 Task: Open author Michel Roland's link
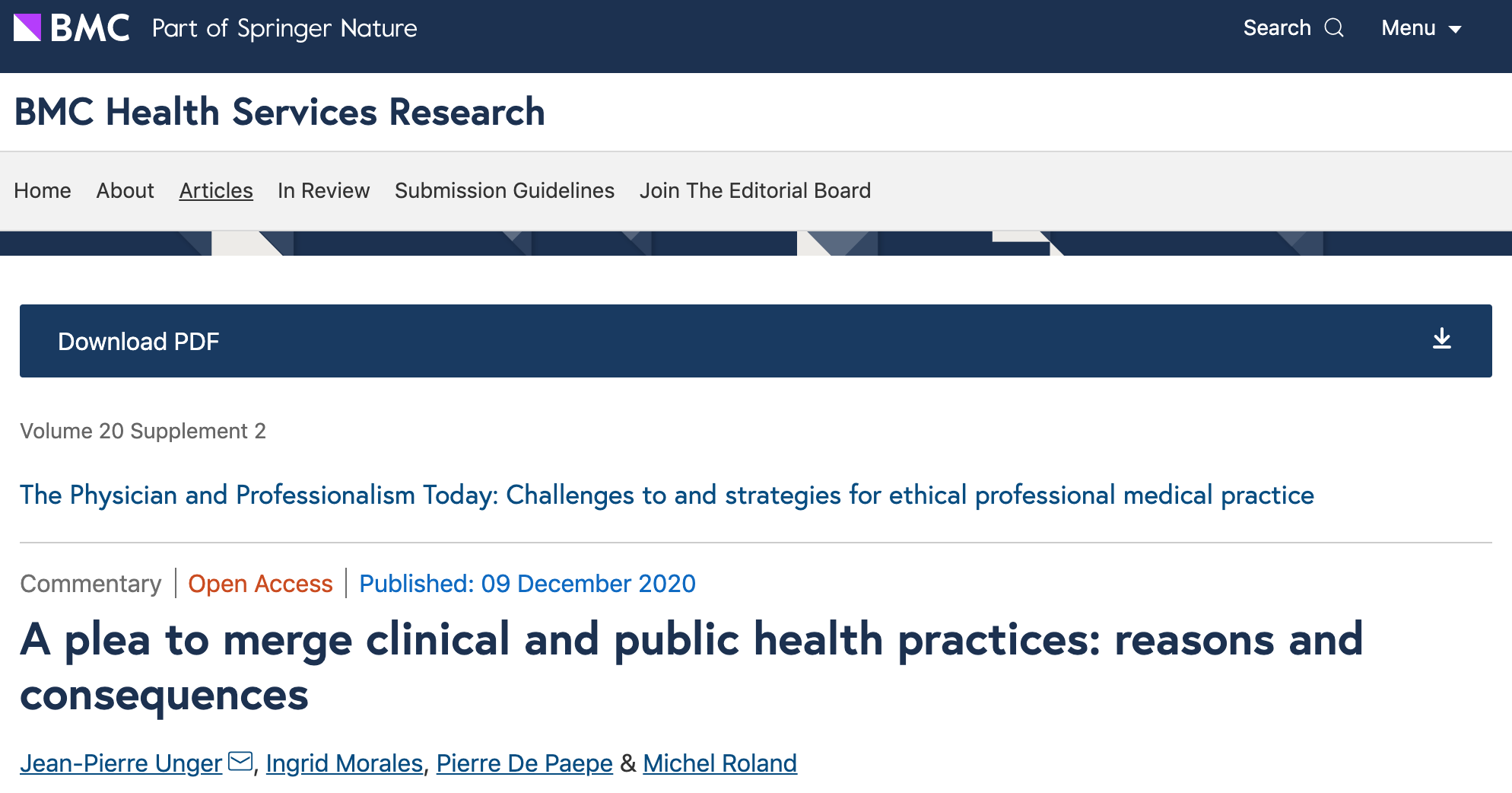[720, 763]
